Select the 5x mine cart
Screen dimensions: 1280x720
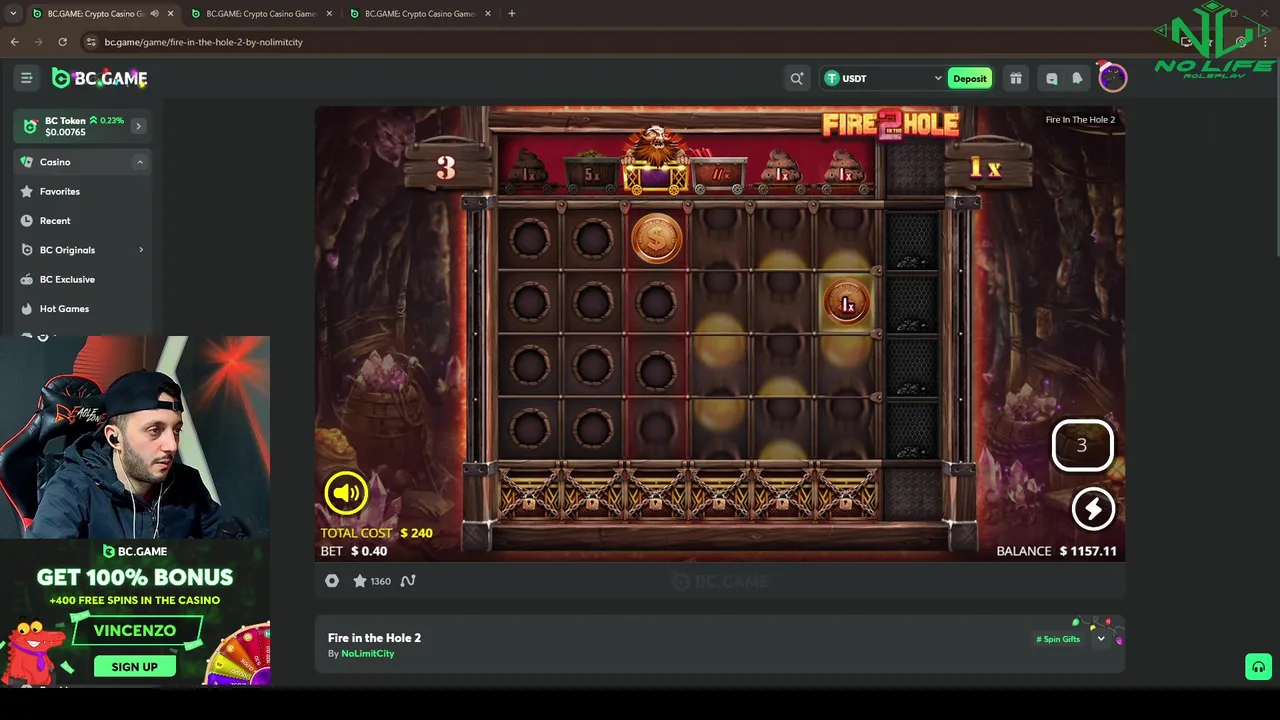(592, 173)
